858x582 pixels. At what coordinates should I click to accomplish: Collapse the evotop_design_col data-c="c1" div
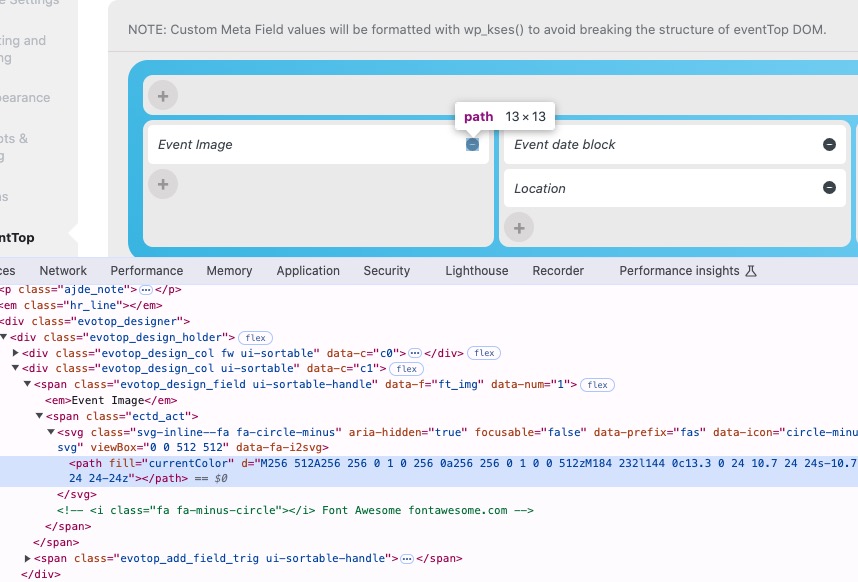point(16,368)
